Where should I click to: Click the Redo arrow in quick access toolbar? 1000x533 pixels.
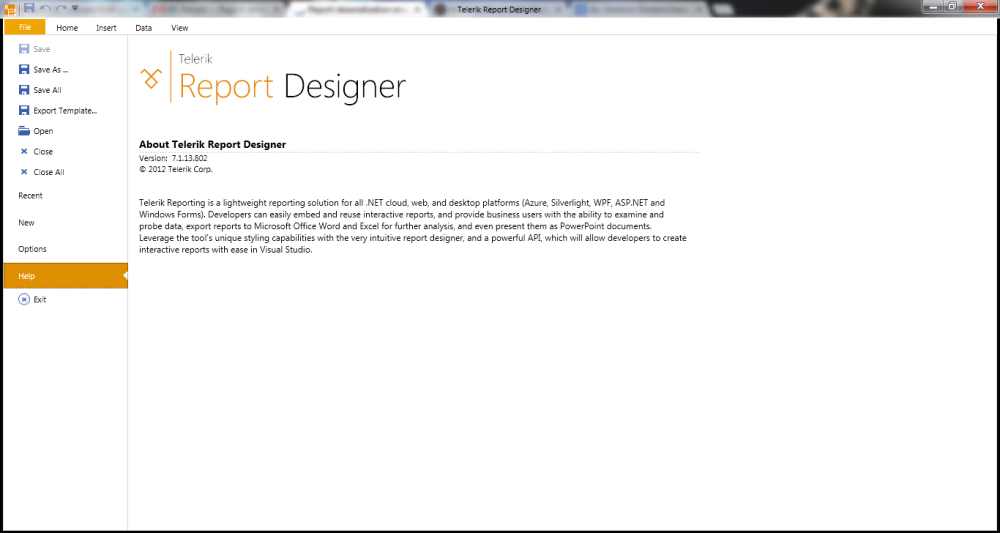[61, 8]
